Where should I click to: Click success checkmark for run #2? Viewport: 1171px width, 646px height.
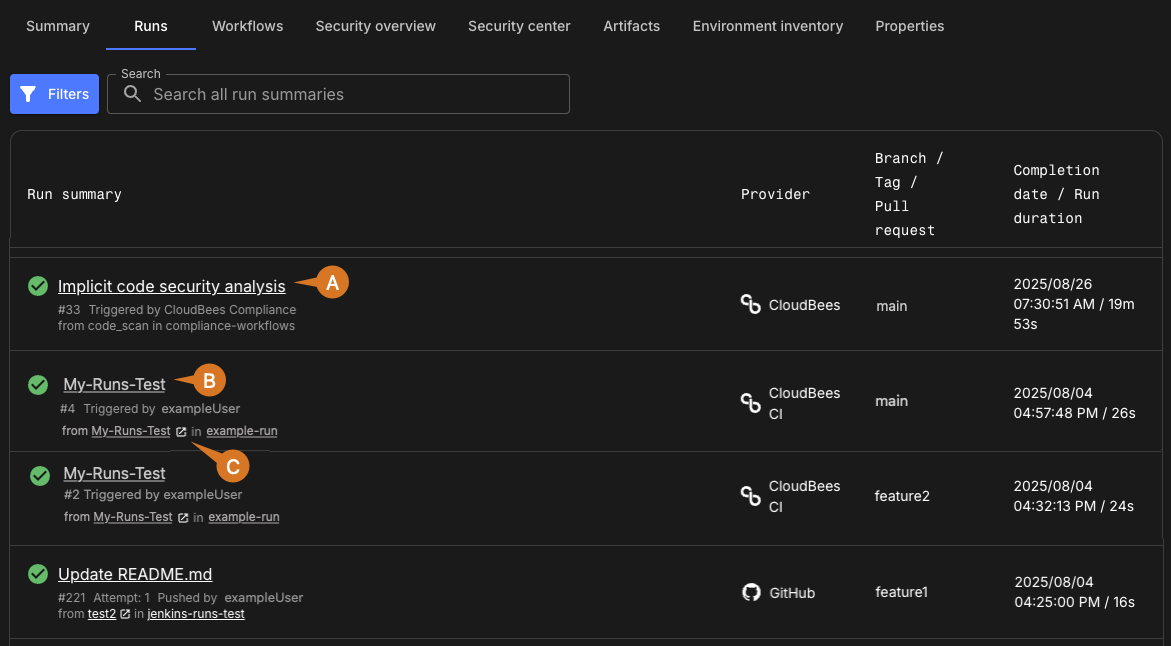[39, 475]
